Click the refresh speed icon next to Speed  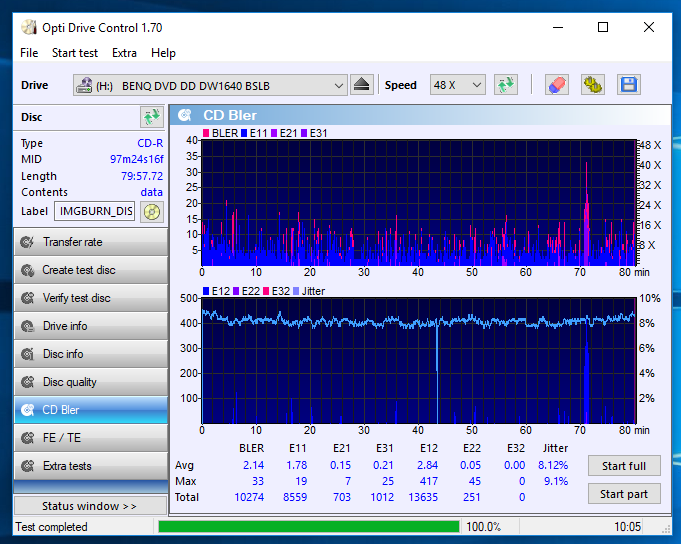pos(506,85)
